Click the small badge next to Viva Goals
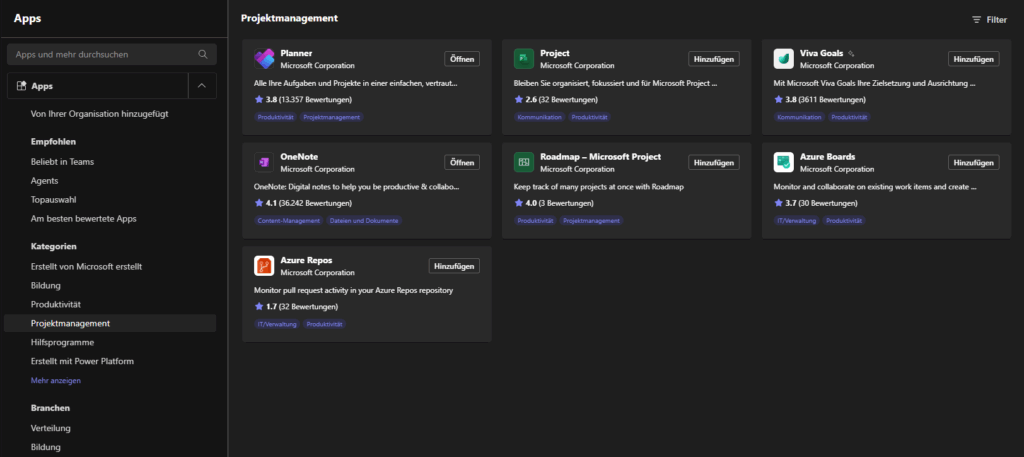 pos(851,54)
